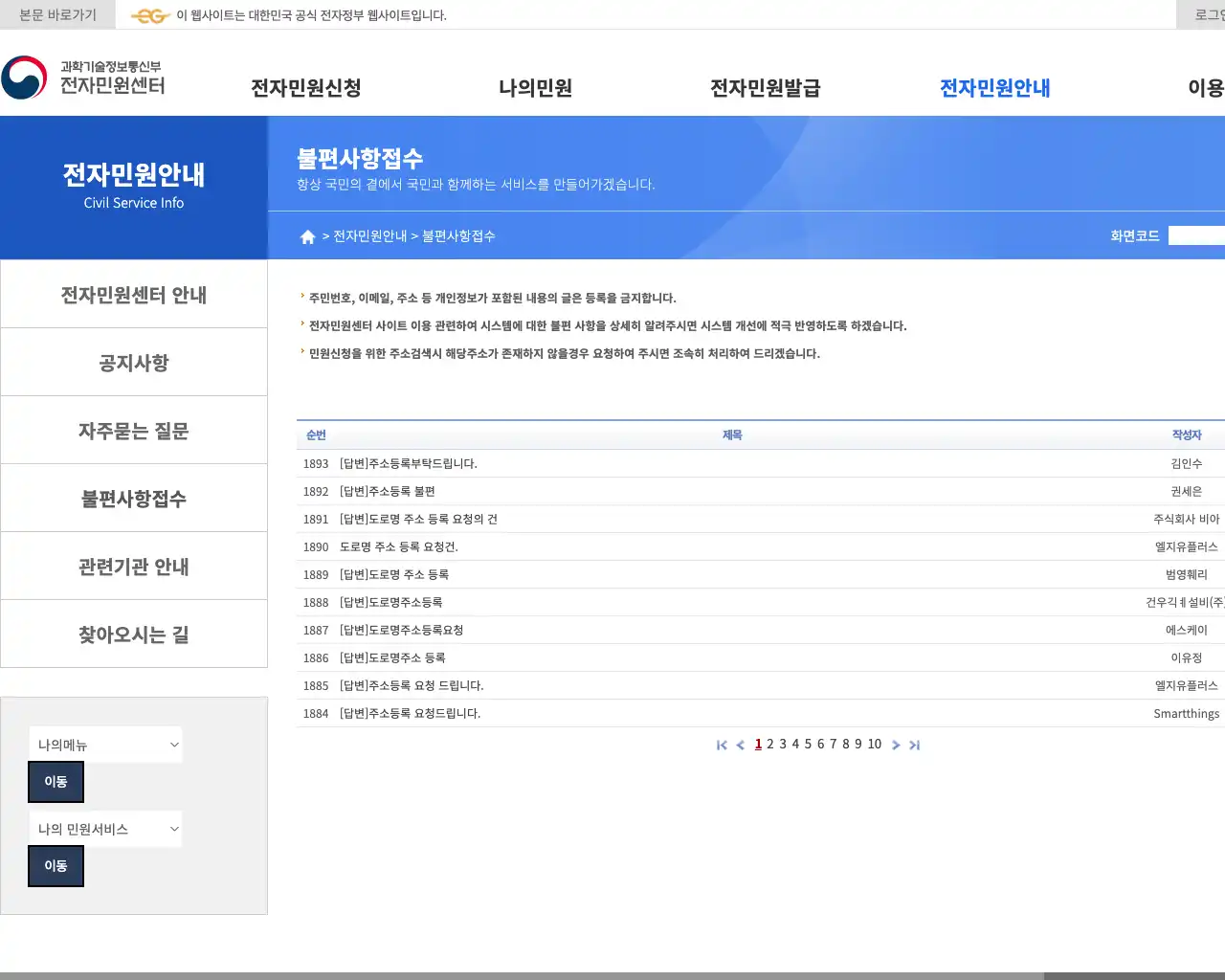Go to next page set arrow
The image size is (1225, 980).
click(896, 745)
